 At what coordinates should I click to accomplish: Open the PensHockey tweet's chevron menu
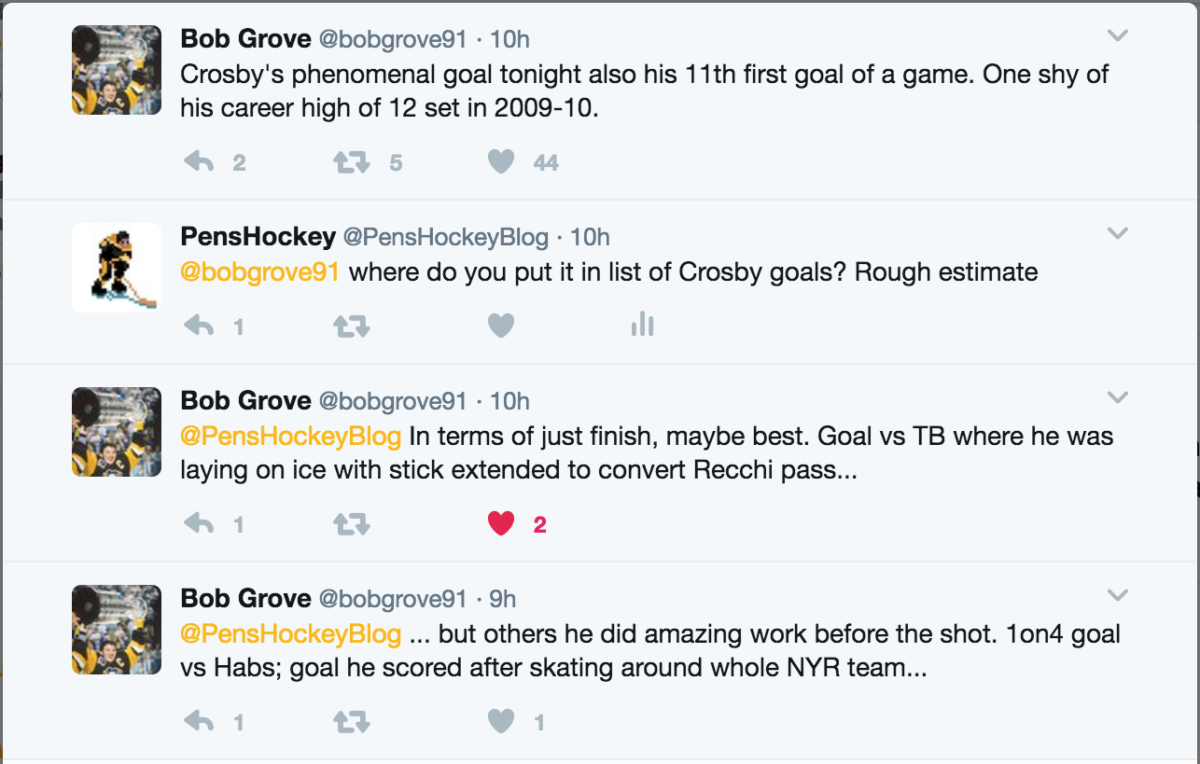pyautogui.click(x=1117, y=234)
